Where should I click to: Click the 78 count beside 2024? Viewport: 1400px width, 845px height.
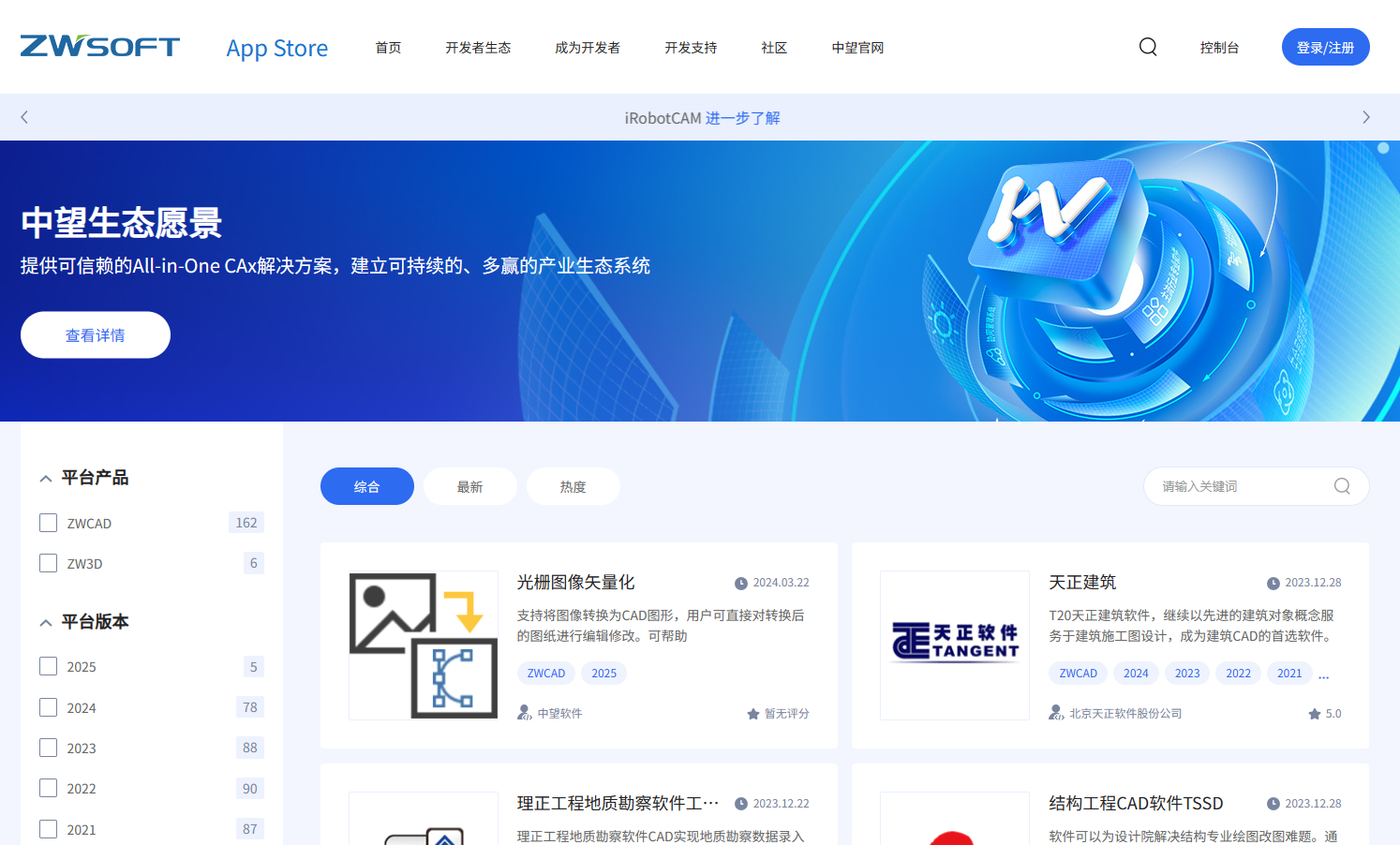coord(250,707)
